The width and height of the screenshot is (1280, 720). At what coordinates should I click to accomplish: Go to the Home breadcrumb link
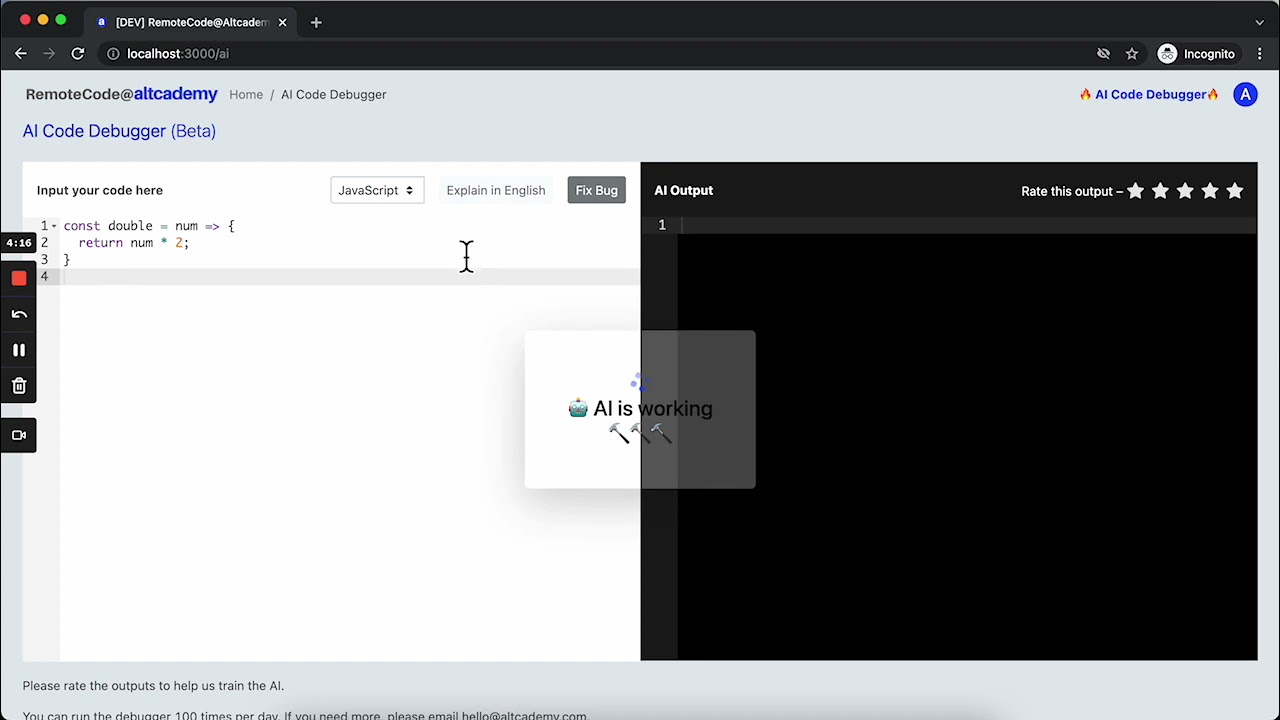(x=246, y=94)
